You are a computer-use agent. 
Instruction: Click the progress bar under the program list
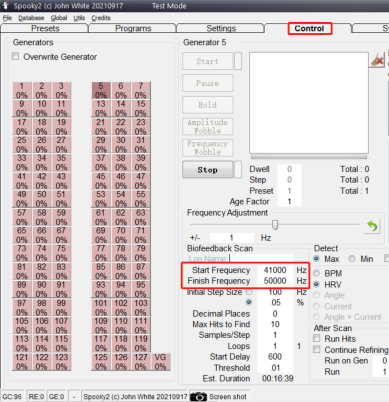tap(309, 157)
